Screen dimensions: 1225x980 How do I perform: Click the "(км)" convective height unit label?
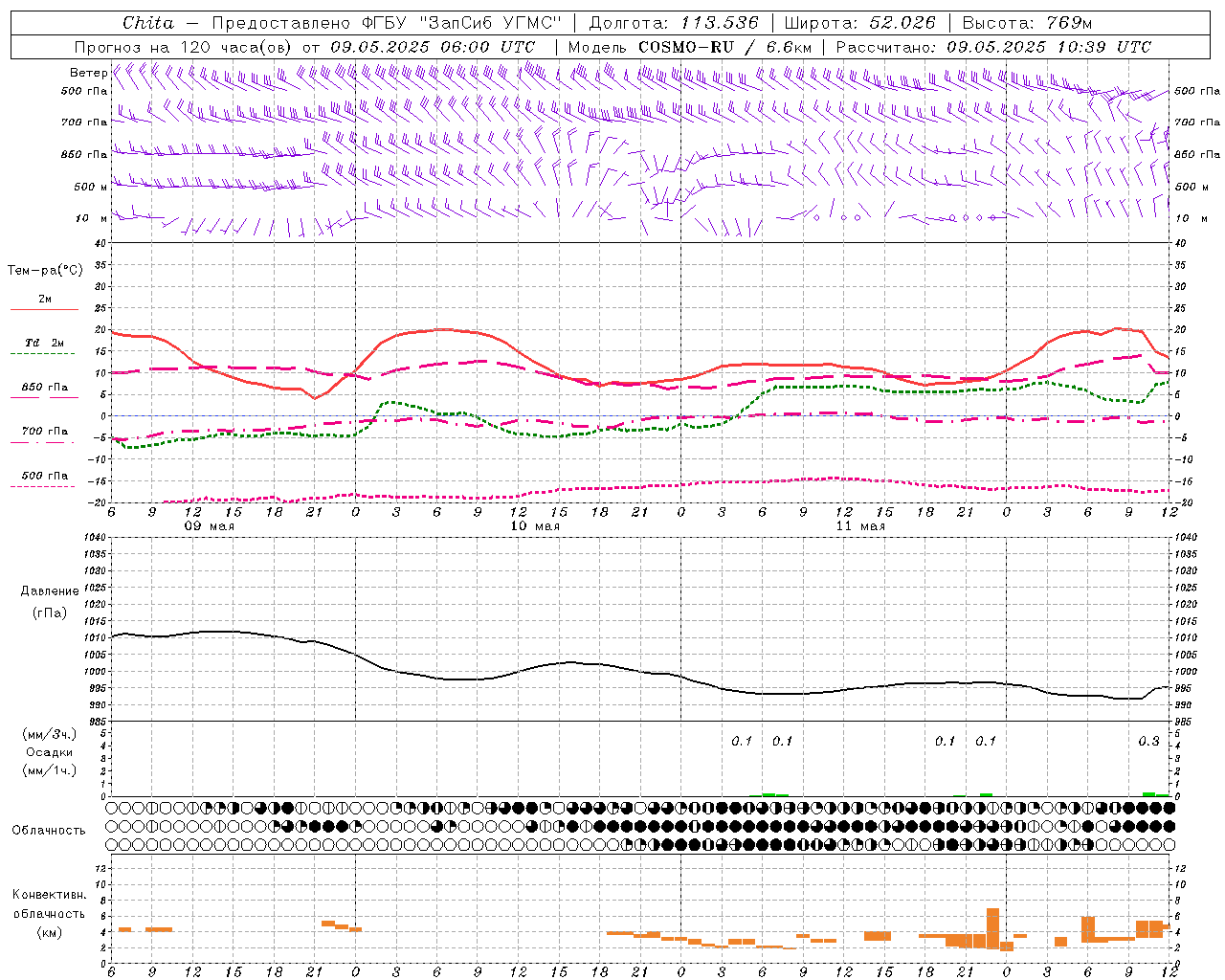click(x=50, y=932)
